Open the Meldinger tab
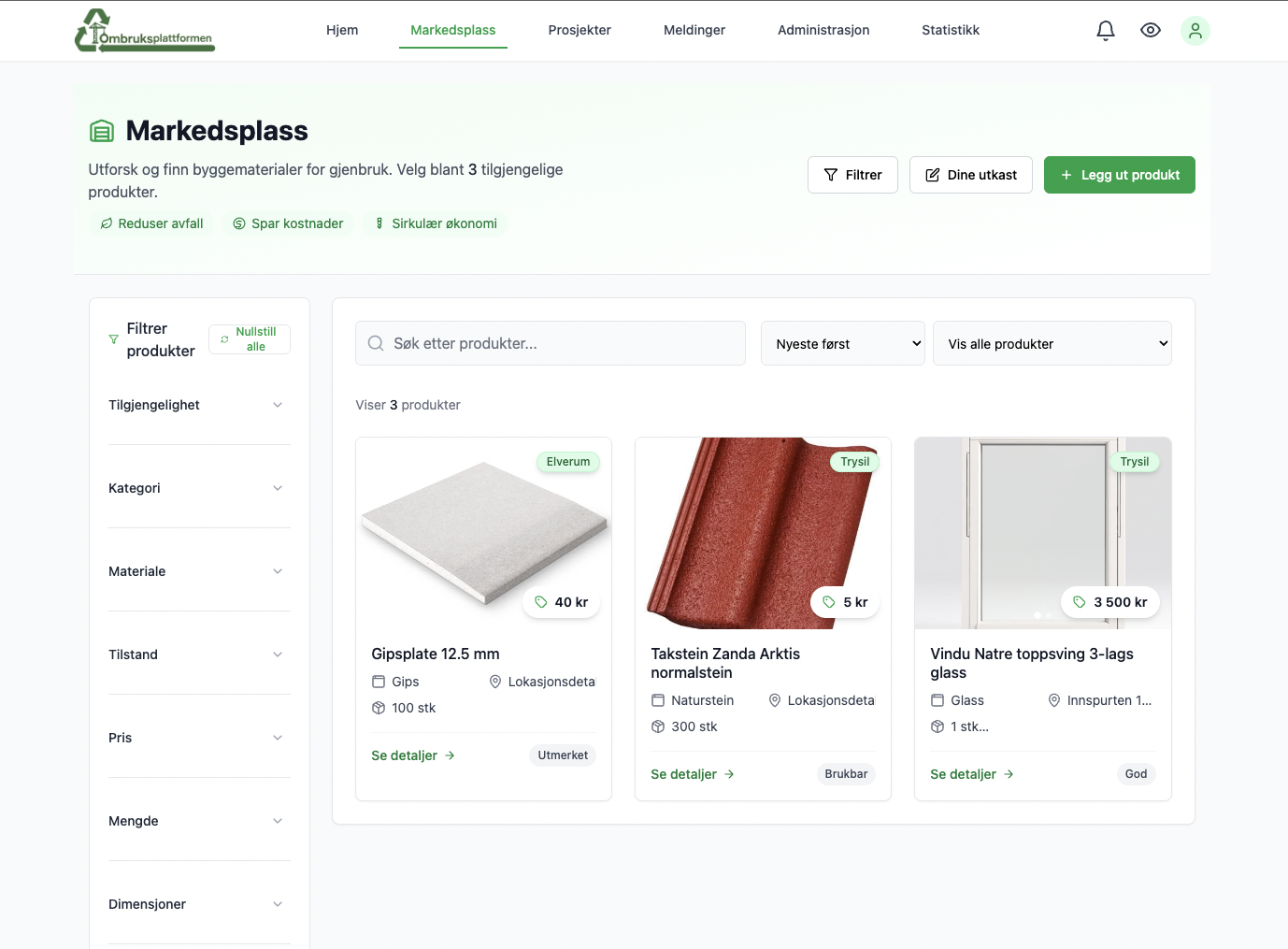The height and width of the screenshot is (949, 1288). tap(694, 30)
